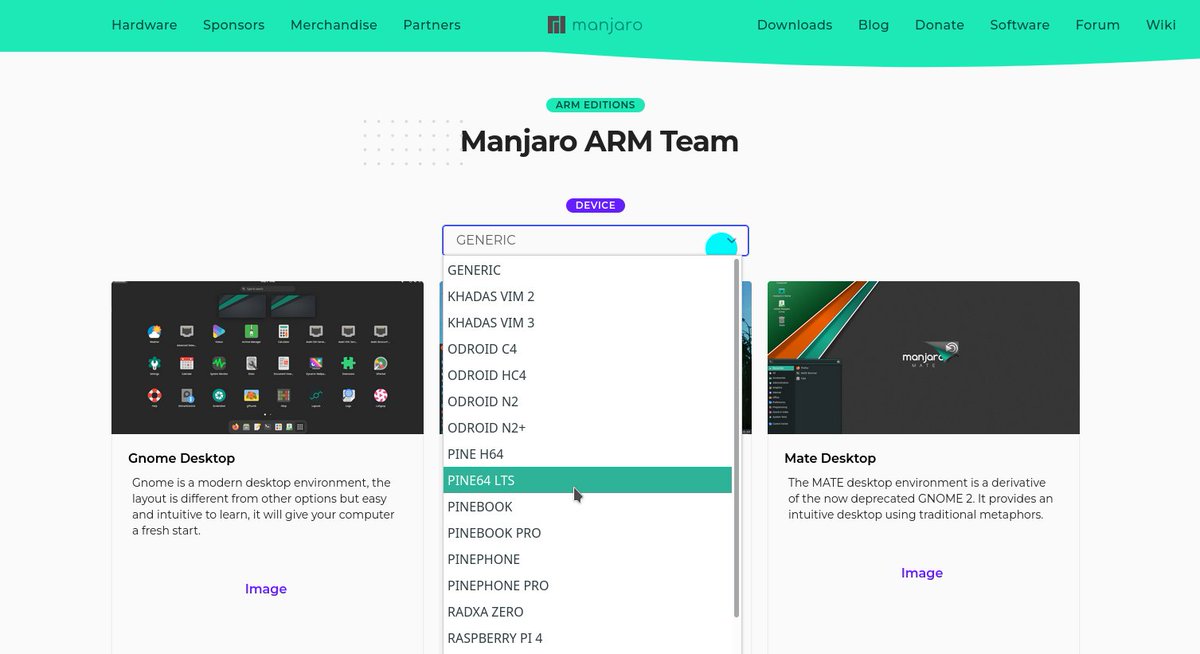Screen dimensions: 1200x654
Task: Collapse the device dropdown showing GENERIC
Action: pos(595,240)
